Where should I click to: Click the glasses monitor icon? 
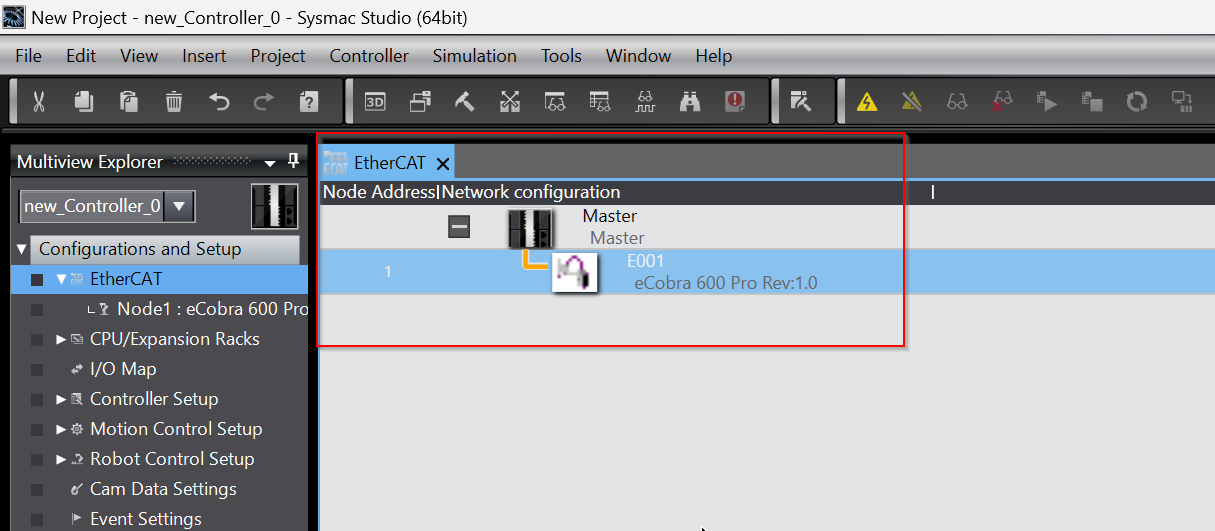click(x=957, y=101)
